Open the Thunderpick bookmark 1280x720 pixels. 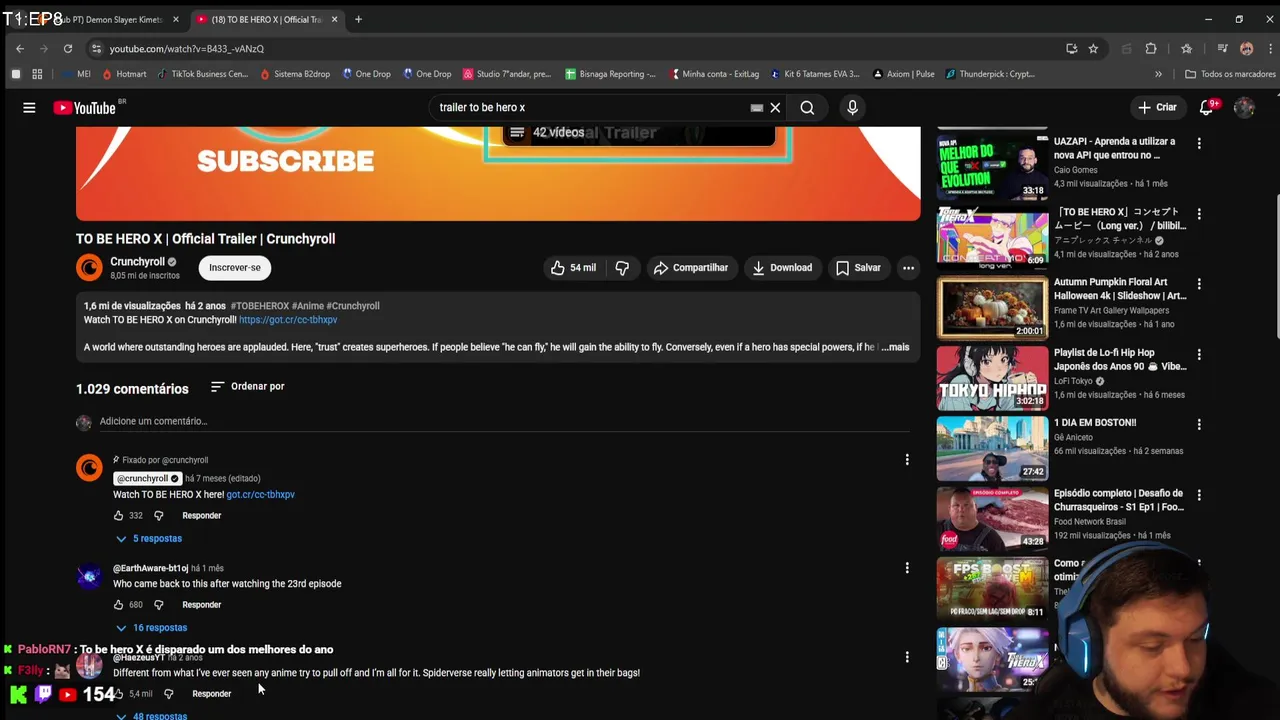tap(989, 74)
